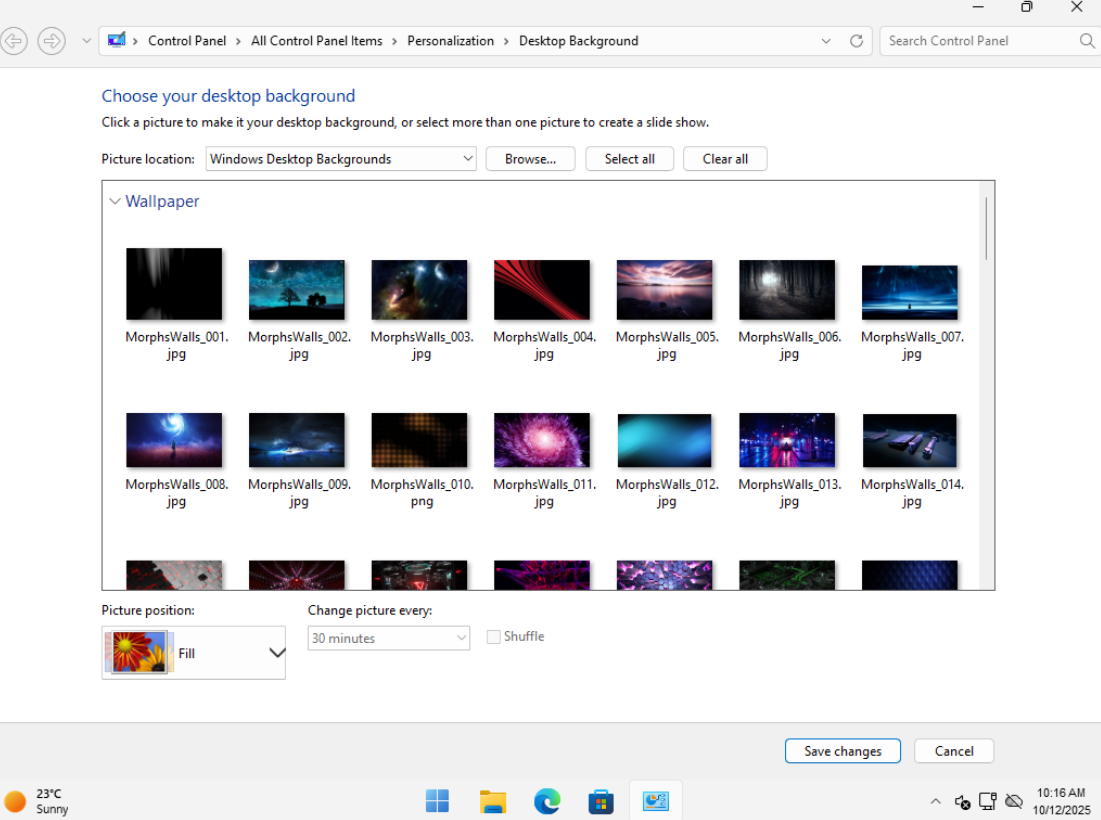Screen dimensions: 1101x820
Task: Launch File Explorer from taskbar
Action: point(492,801)
